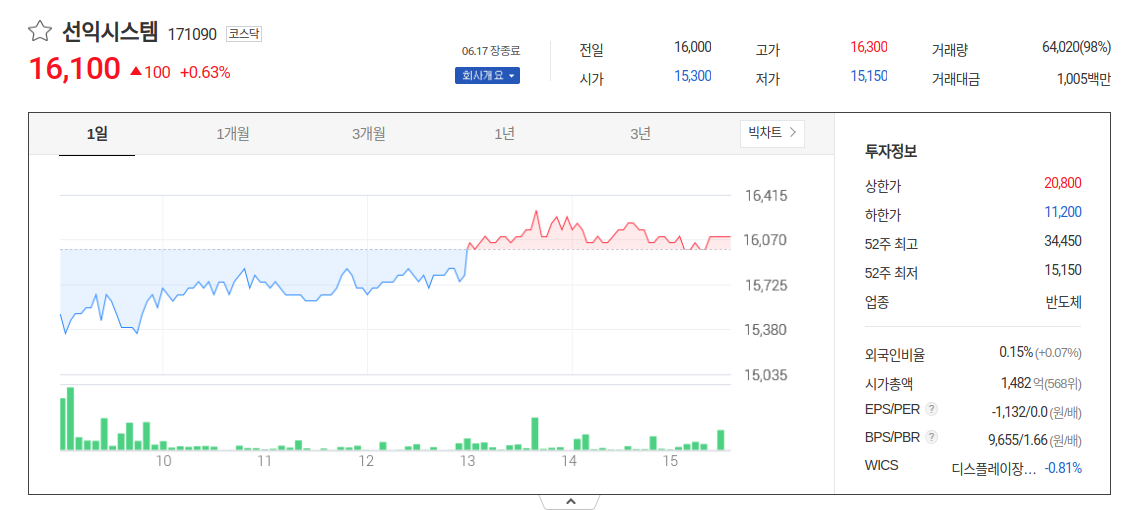Click the 16,415 price axis label
This screenshot has height=510, width=1124.
(x=766, y=196)
